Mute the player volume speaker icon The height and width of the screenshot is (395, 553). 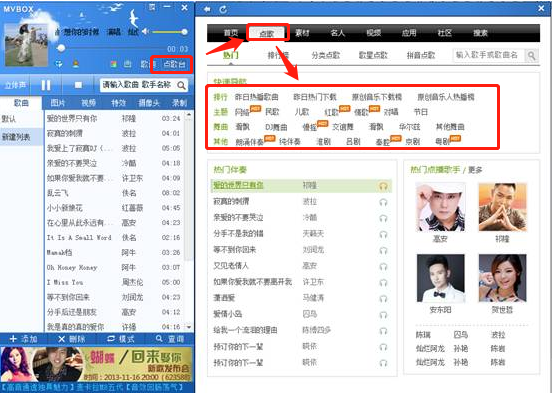[145, 32]
